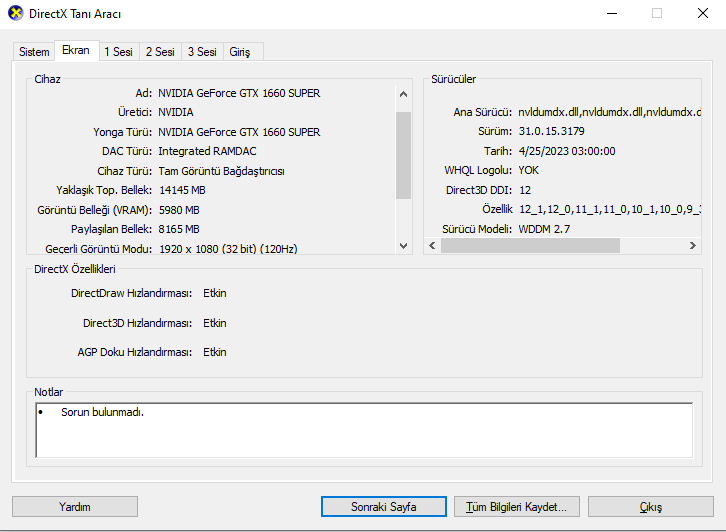
Task: Click the Tam Görüntü Bağdaştırıcısı value
Action: (221, 171)
